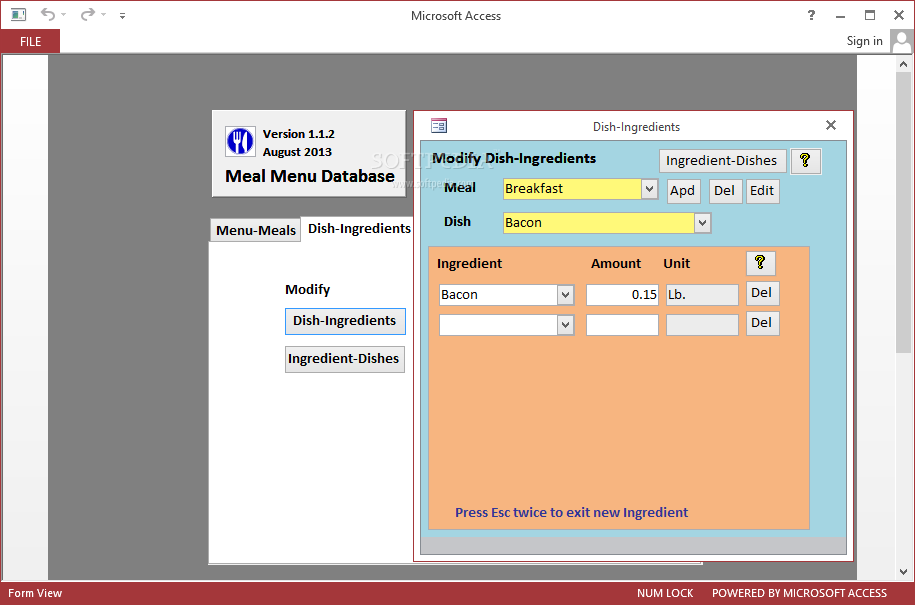
Task: Open the FILE menu tab
Action: [x=30, y=41]
